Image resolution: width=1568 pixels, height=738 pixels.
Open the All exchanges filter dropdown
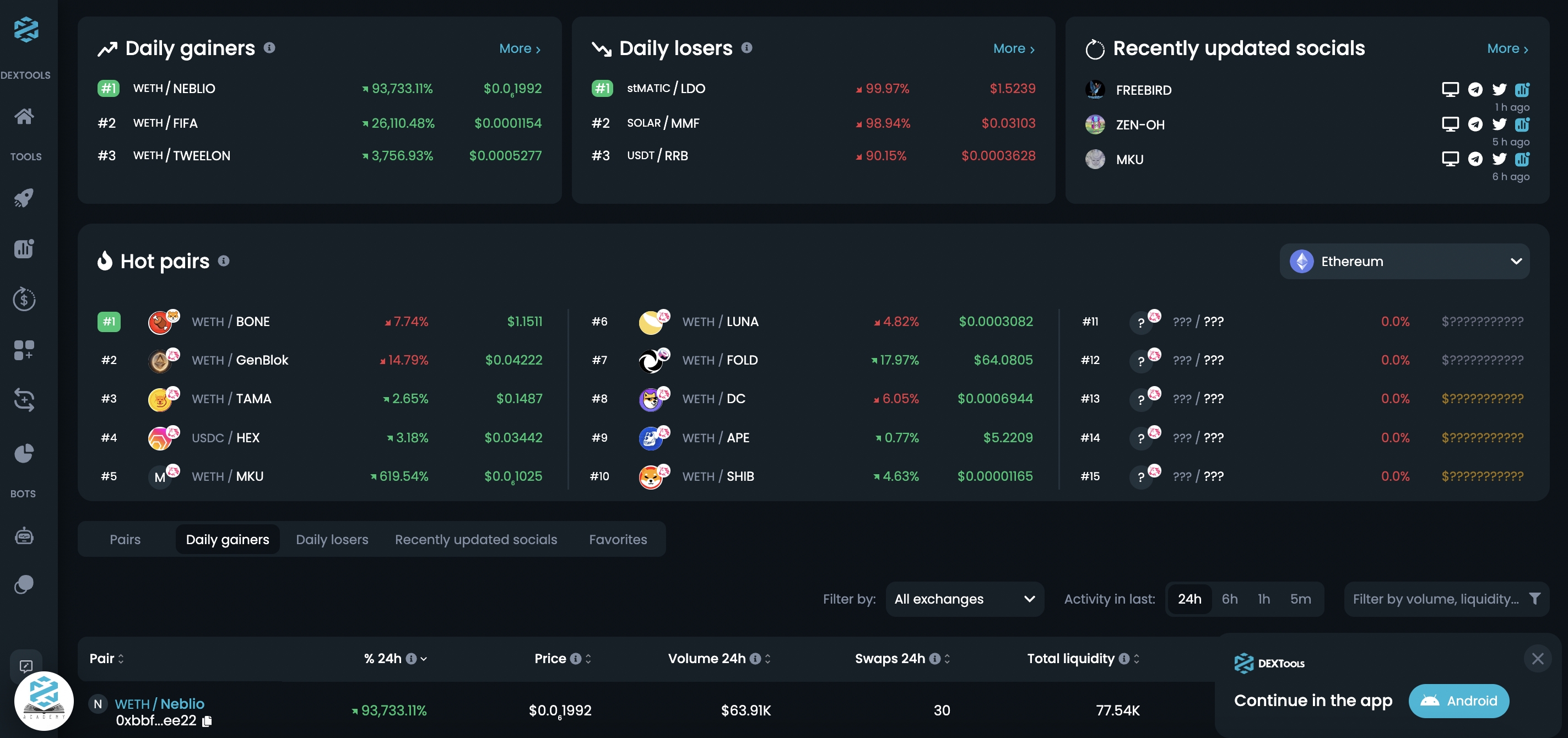pos(965,599)
